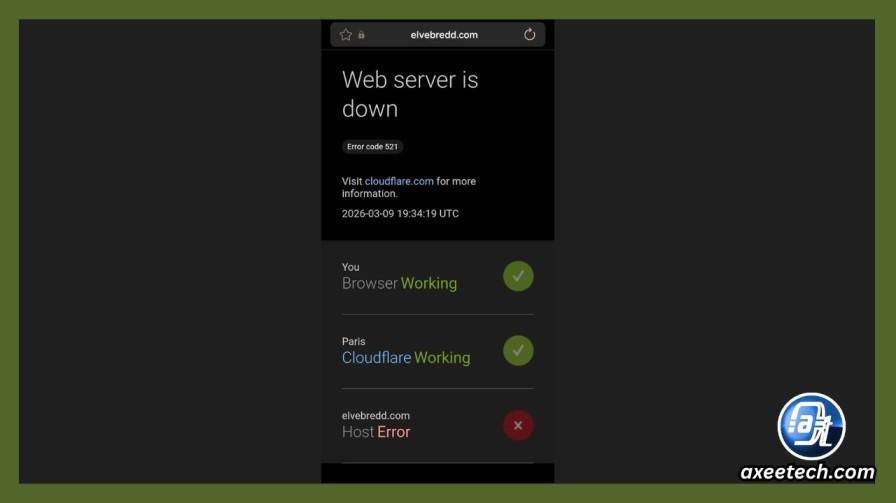The height and width of the screenshot is (503, 896).
Task: Open the blue Cloudflare link in Paris row
Action: [x=377, y=358]
